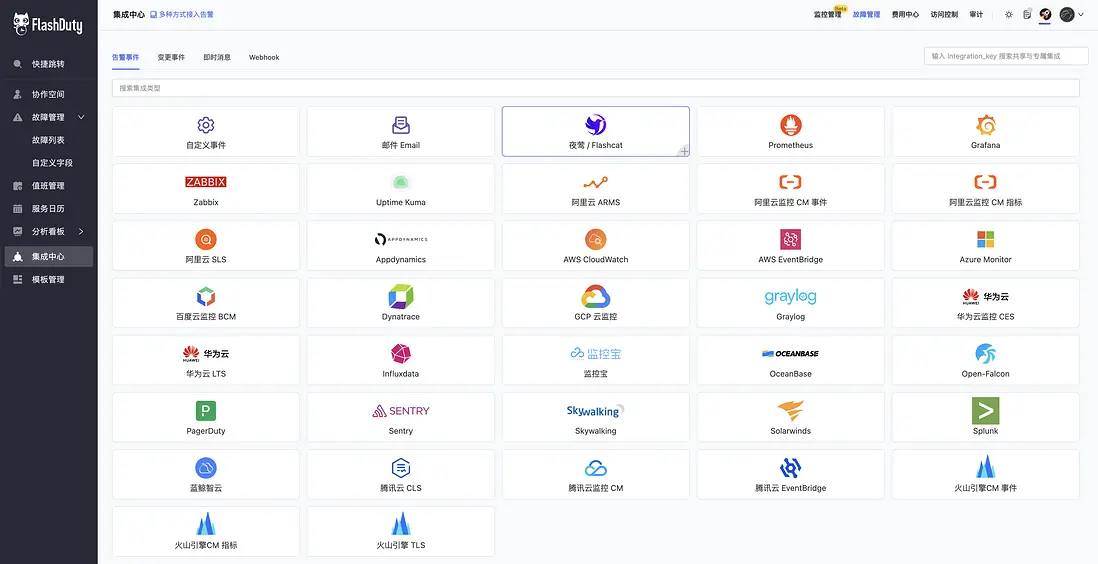Open the OceanBase integration card

coord(791,359)
